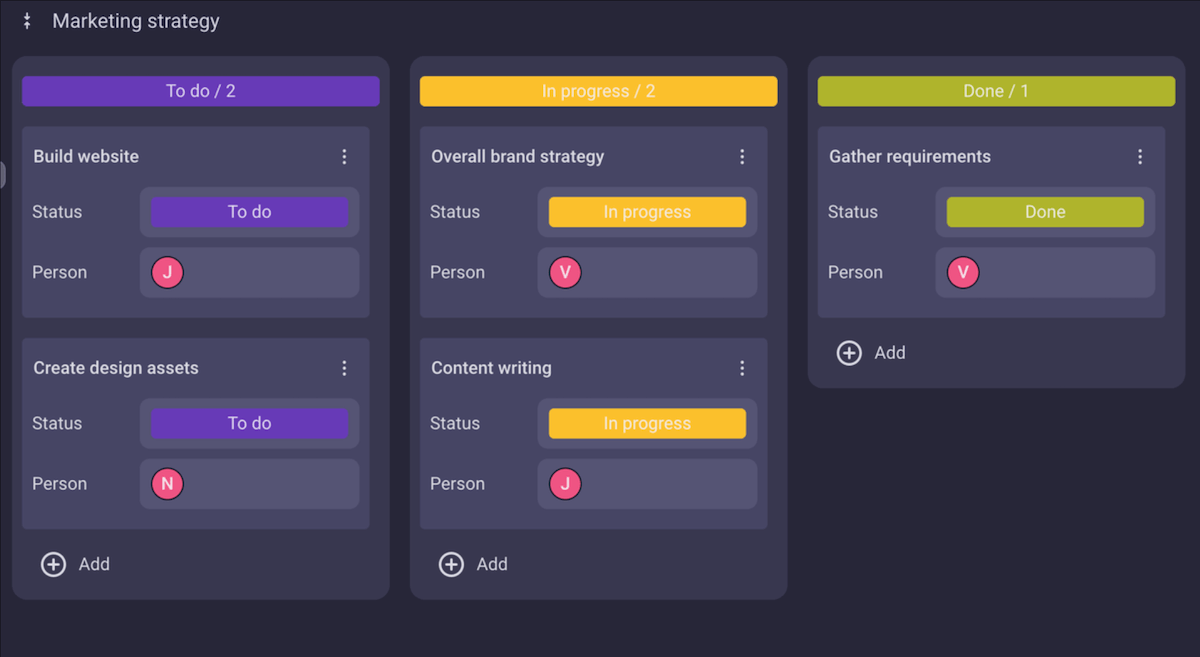1200x657 pixels.
Task: Open the Content writing card options menu
Action: pyautogui.click(x=742, y=368)
